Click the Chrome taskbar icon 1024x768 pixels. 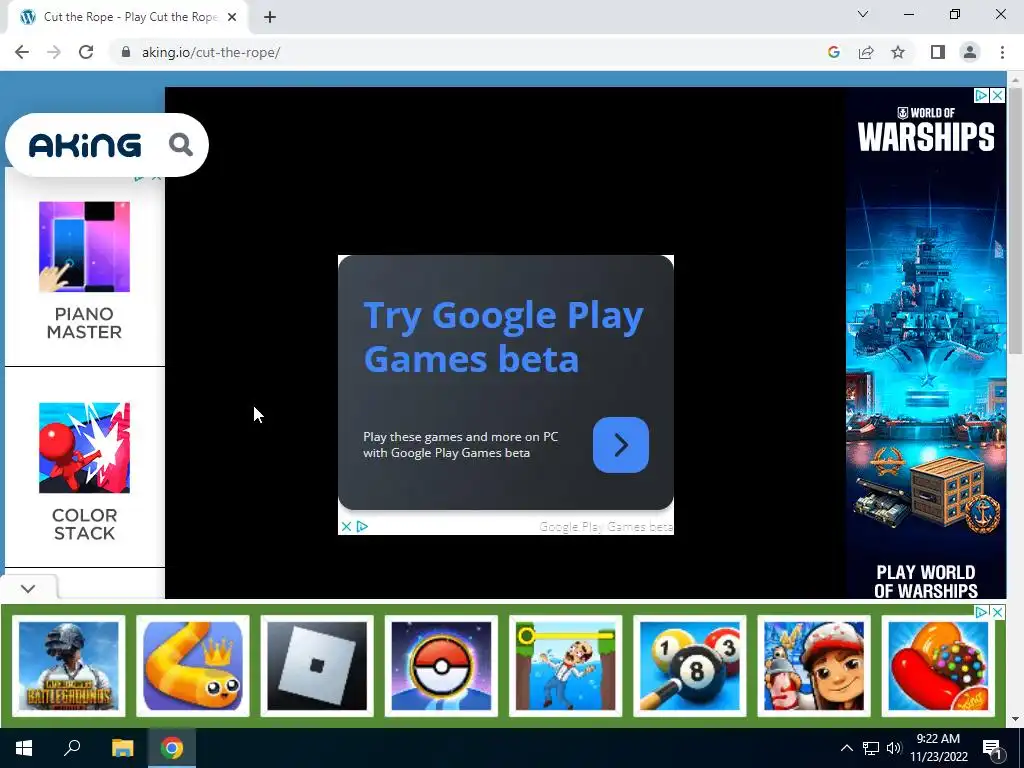pos(172,748)
